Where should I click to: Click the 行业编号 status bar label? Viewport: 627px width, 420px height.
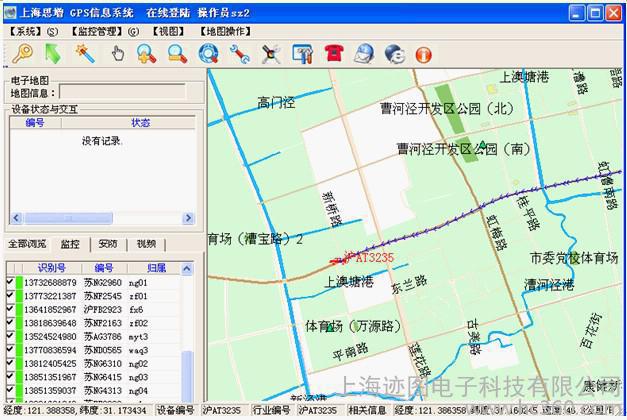272,410
